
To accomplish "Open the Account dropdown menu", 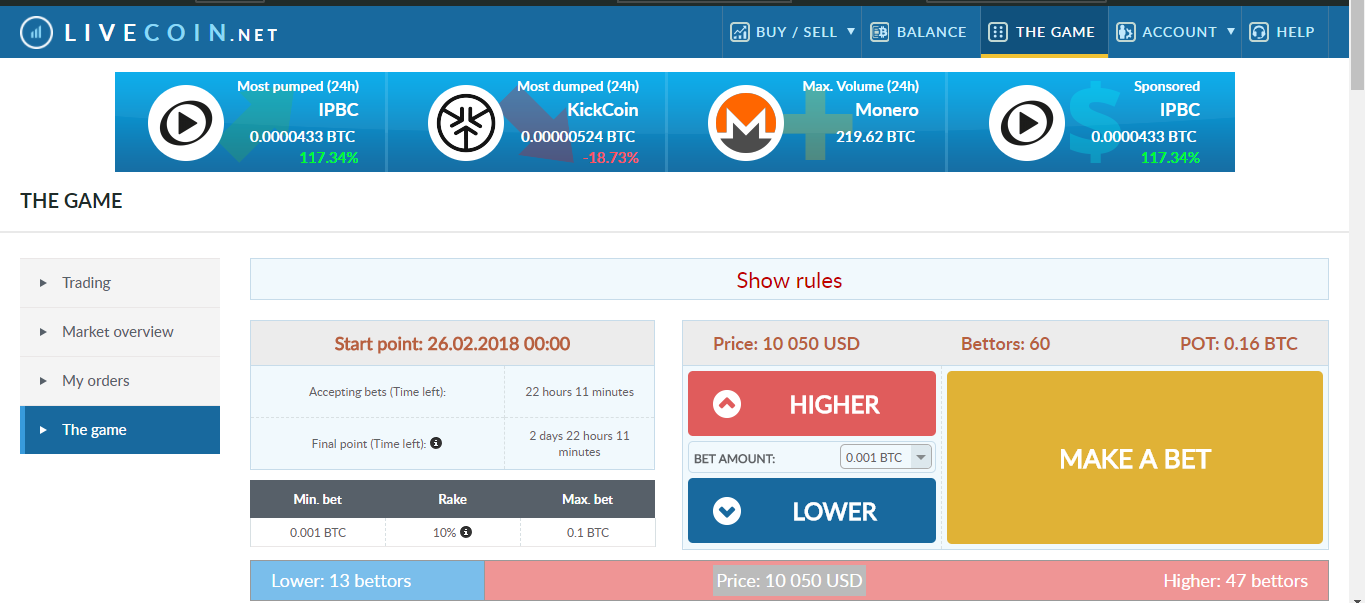I will pos(1175,32).
